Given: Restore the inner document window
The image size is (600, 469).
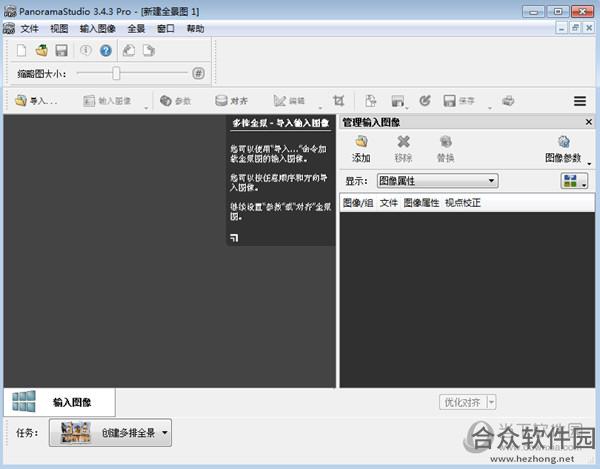Looking at the screenshot, I should click(x=575, y=28).
